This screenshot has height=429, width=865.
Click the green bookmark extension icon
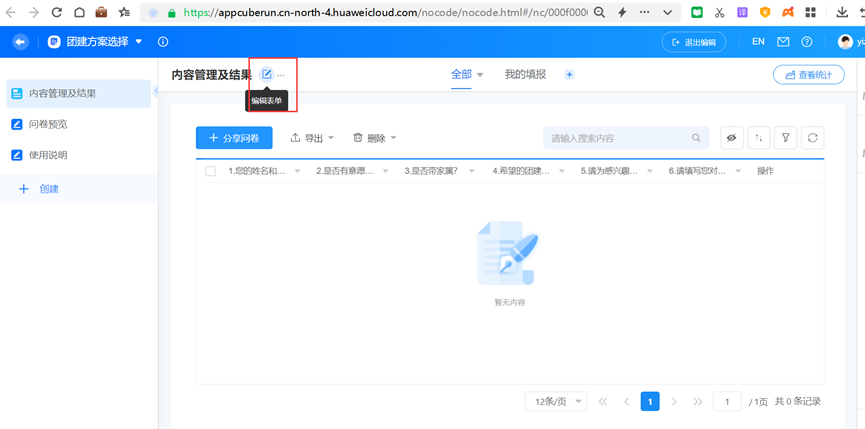(x=697, y=12)
